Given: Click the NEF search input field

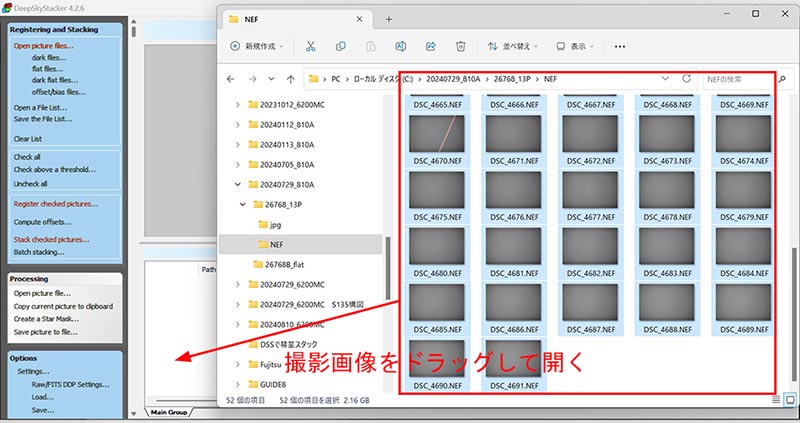Looking at the screenshot, I should click(x=738, y=78).
